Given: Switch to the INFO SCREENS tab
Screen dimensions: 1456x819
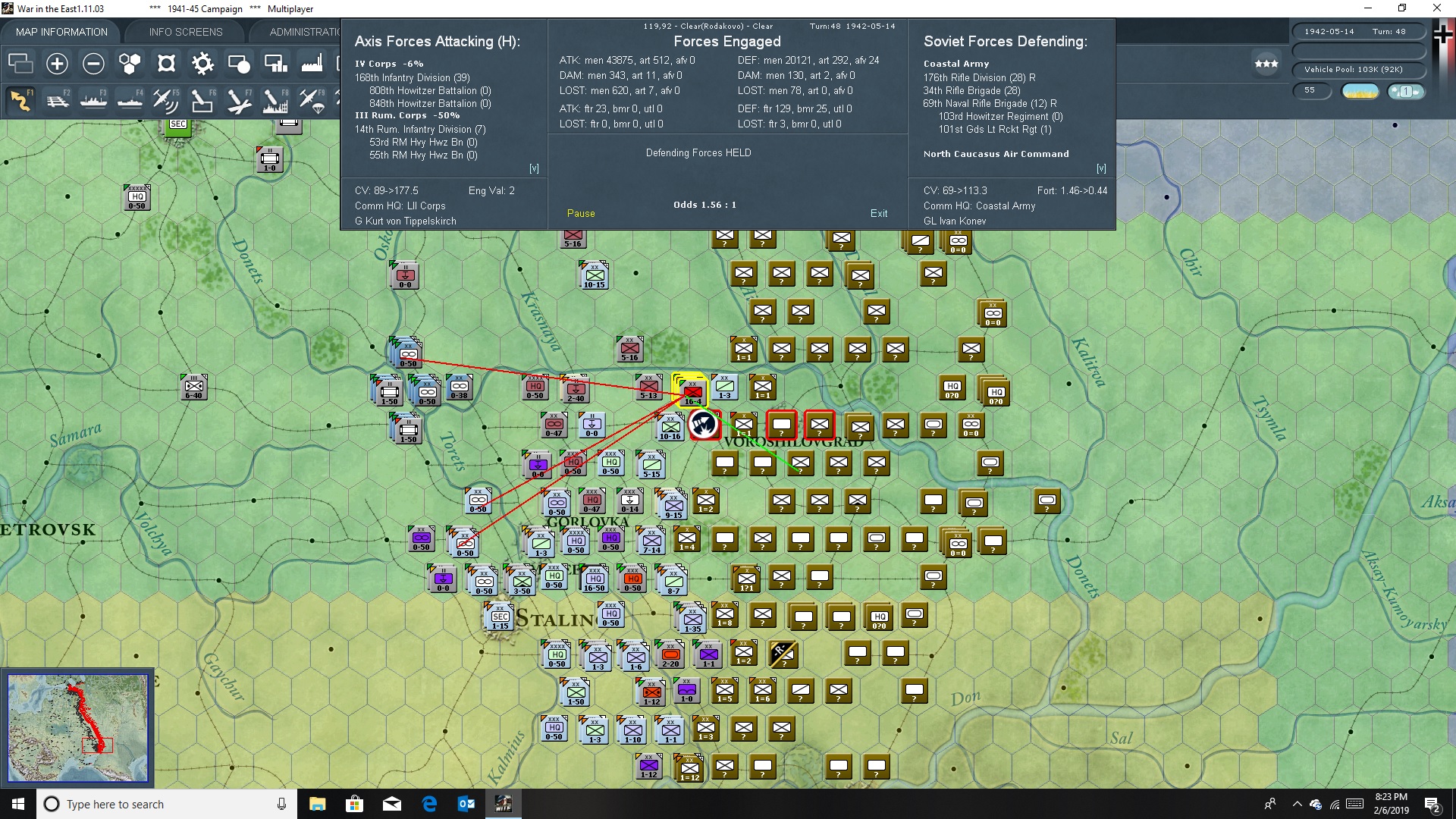Looking at the screenshot, I should 184,32.
